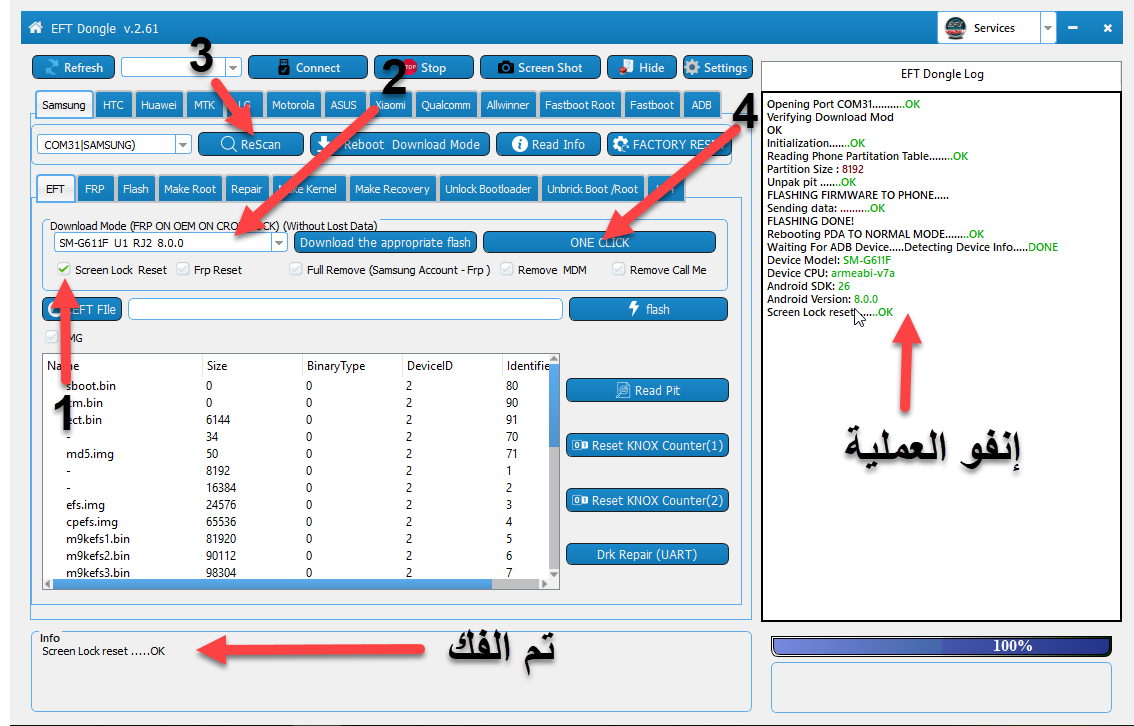Click the flash lightning bolt icon
The width and height of the screenshot is (1134, 726).
click(x=634, y=309)
